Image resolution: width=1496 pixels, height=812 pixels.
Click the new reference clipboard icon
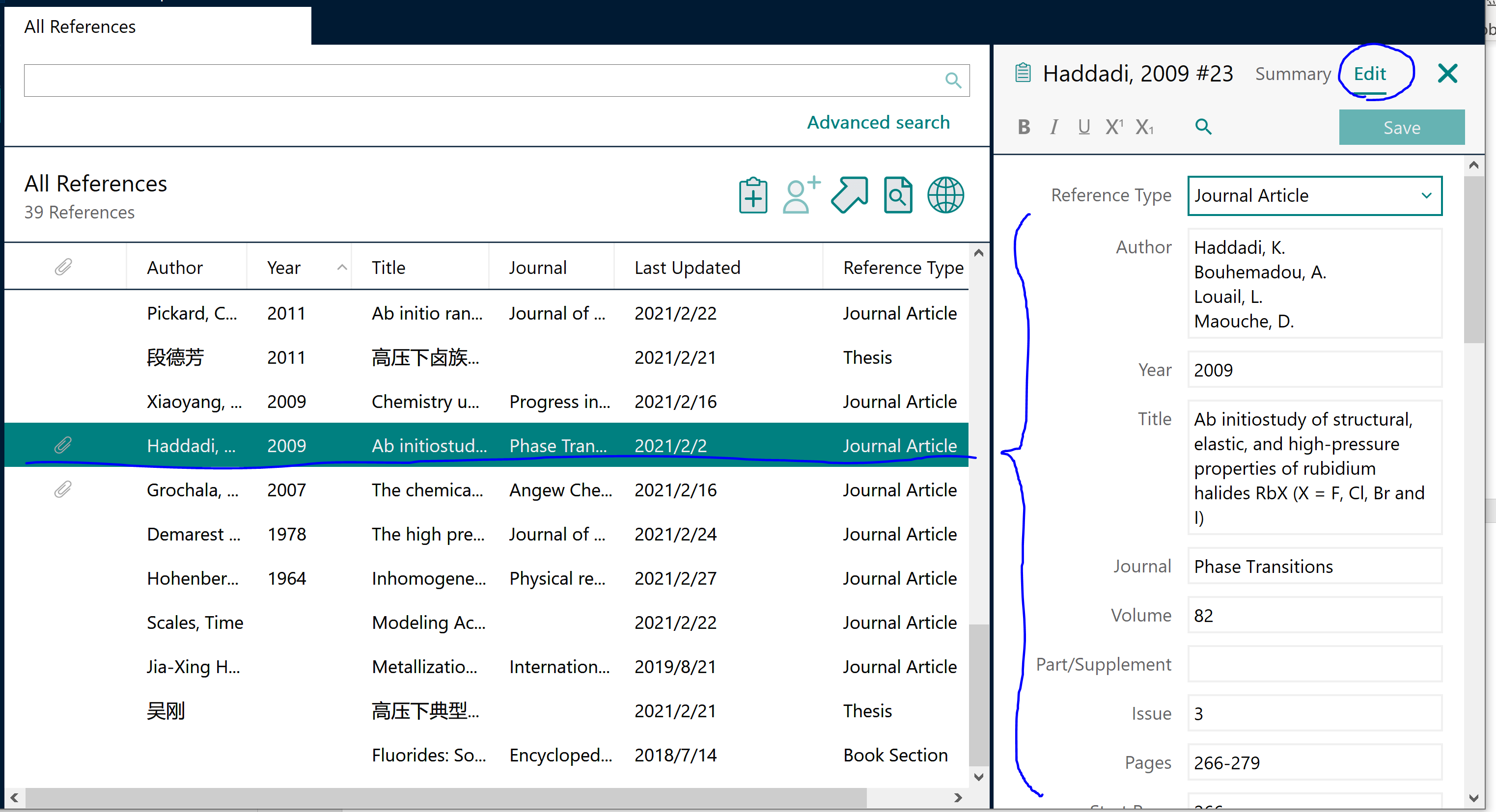click(x=752, y=195)
